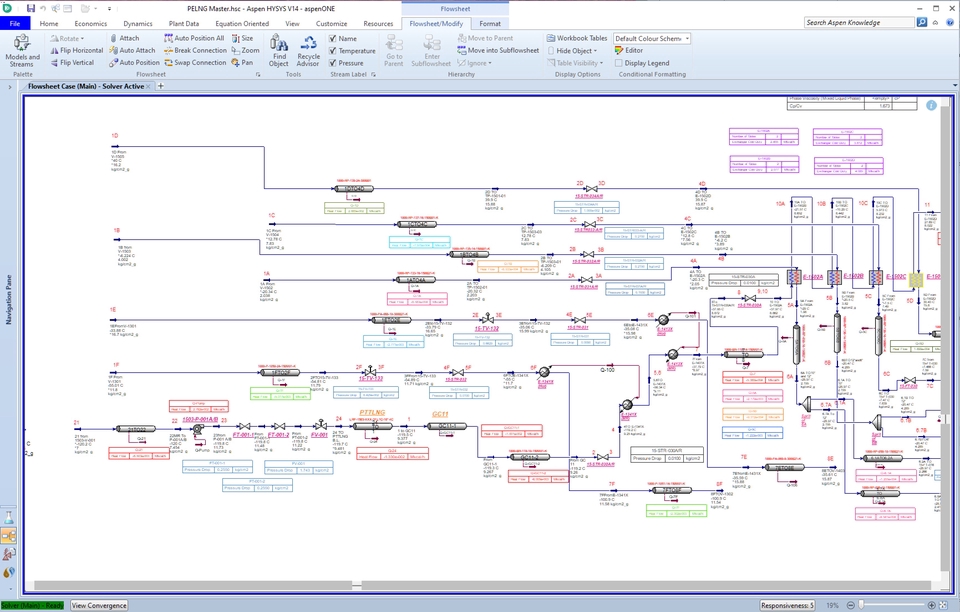Switch to the Dynamics ribbon tab
960x612 pixels.
(x=137, y=23)
